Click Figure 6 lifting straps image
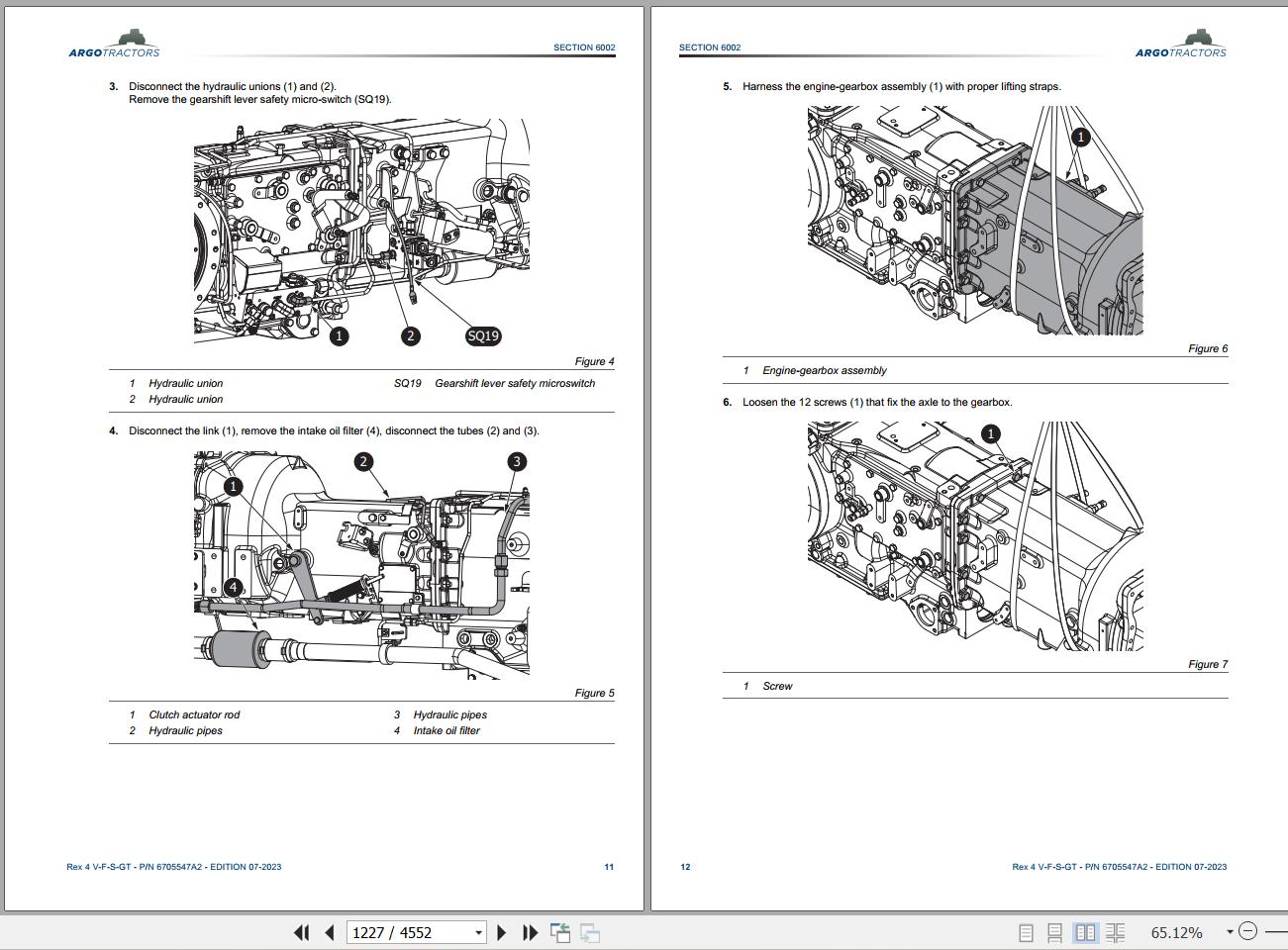 pyautogui.click(x=975, y=221)
